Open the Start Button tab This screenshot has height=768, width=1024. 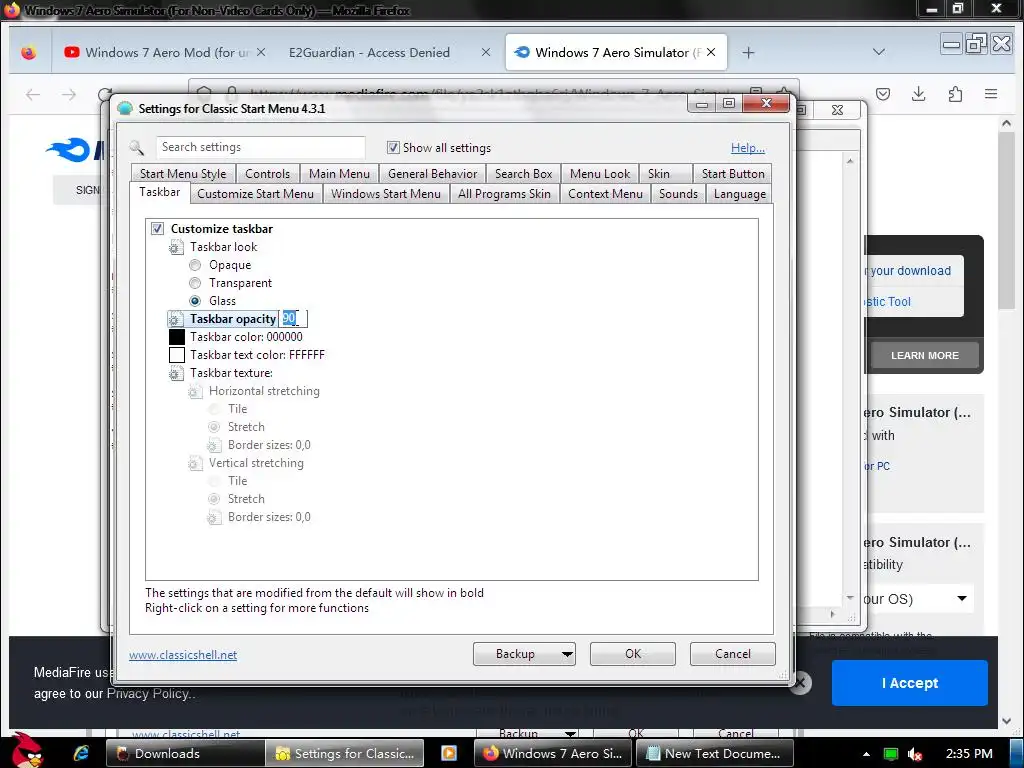pyautogui.click(x=733, y=174)
